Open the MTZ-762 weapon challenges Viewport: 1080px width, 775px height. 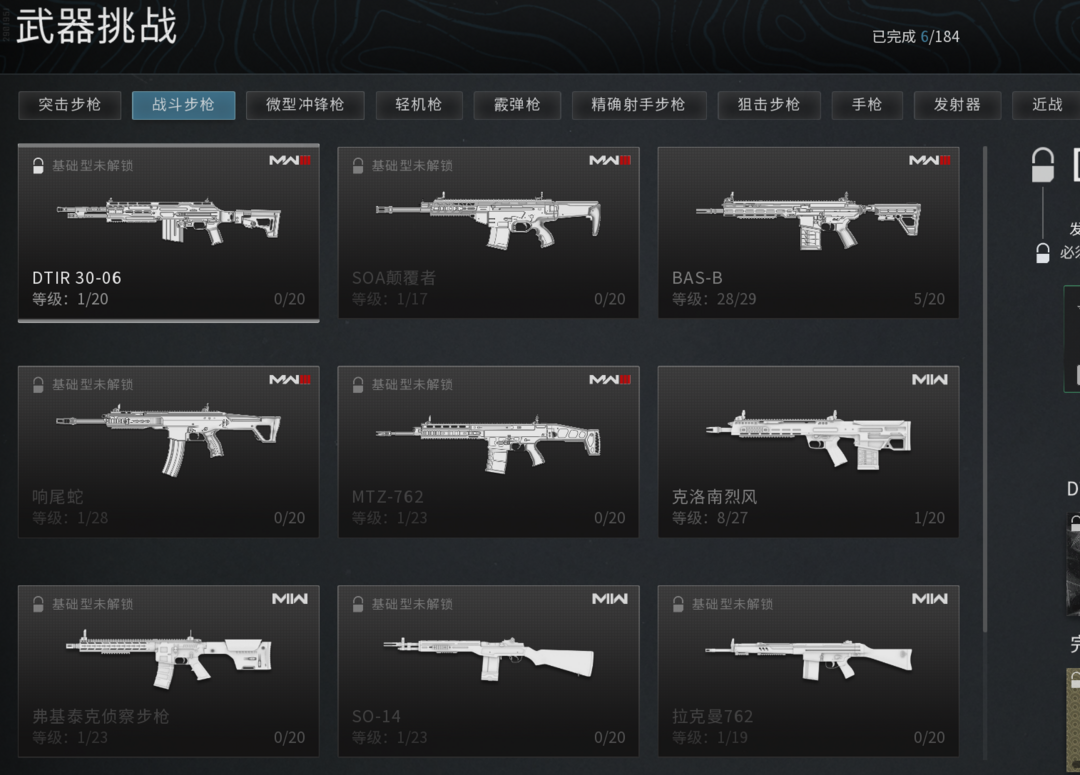click(x=488, y=451)
